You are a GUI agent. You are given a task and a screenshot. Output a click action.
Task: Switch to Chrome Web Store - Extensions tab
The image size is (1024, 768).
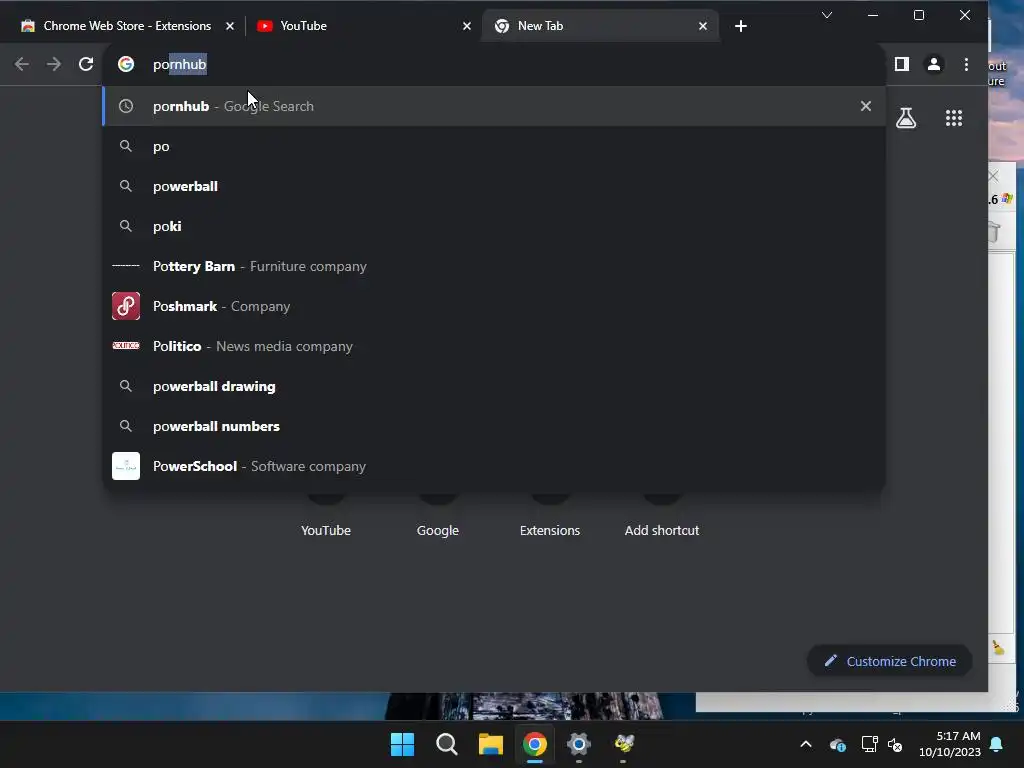click(x=127, y=26)
